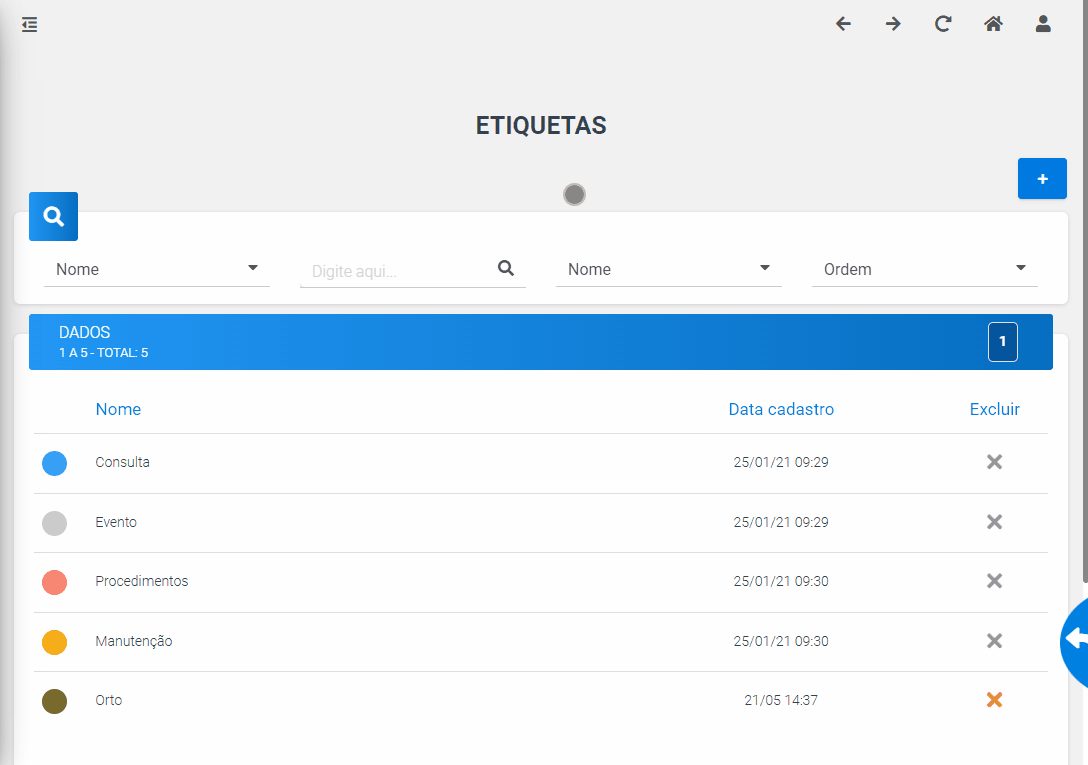Click the gray Evento color swatch

pyautogui.click(x=54, y=523)
